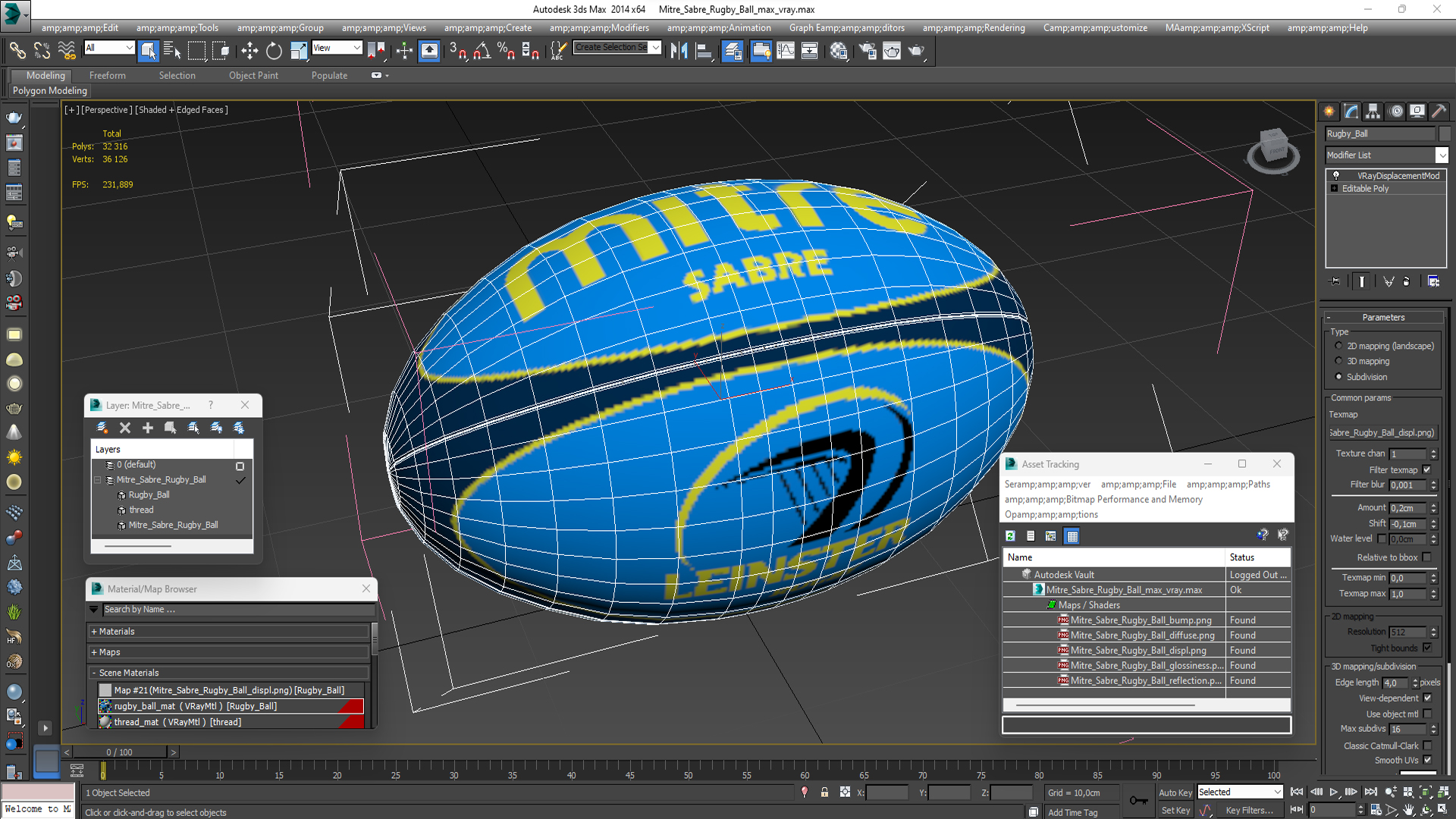The width and height of the screenshot is (1456, 819).
Task: Open the Display command panel tab
Action: point(1417,111)
